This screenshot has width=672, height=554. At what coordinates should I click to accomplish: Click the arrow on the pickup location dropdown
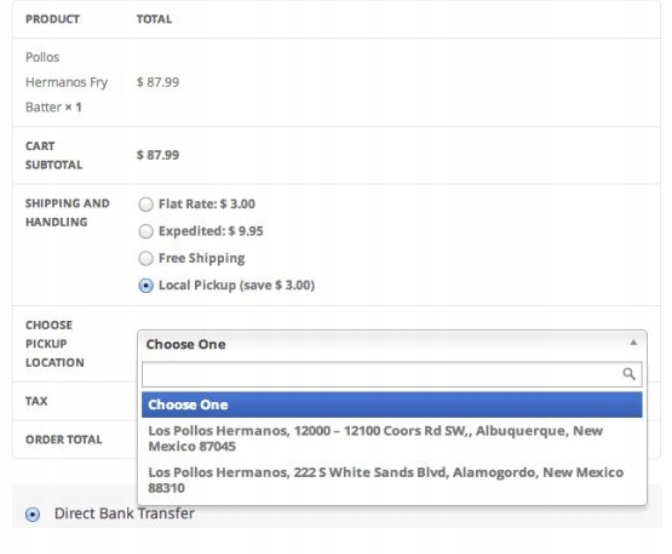[x=631, y=343]
